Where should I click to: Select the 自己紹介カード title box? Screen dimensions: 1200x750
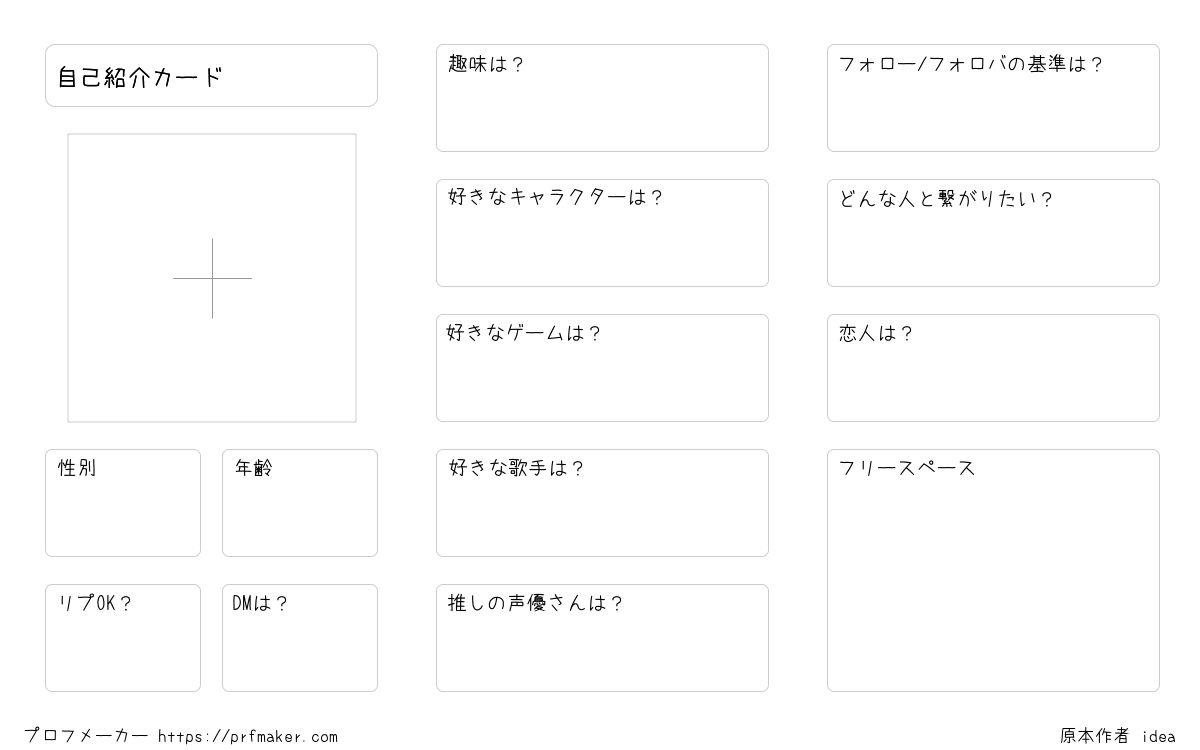(x=211, y=75)
